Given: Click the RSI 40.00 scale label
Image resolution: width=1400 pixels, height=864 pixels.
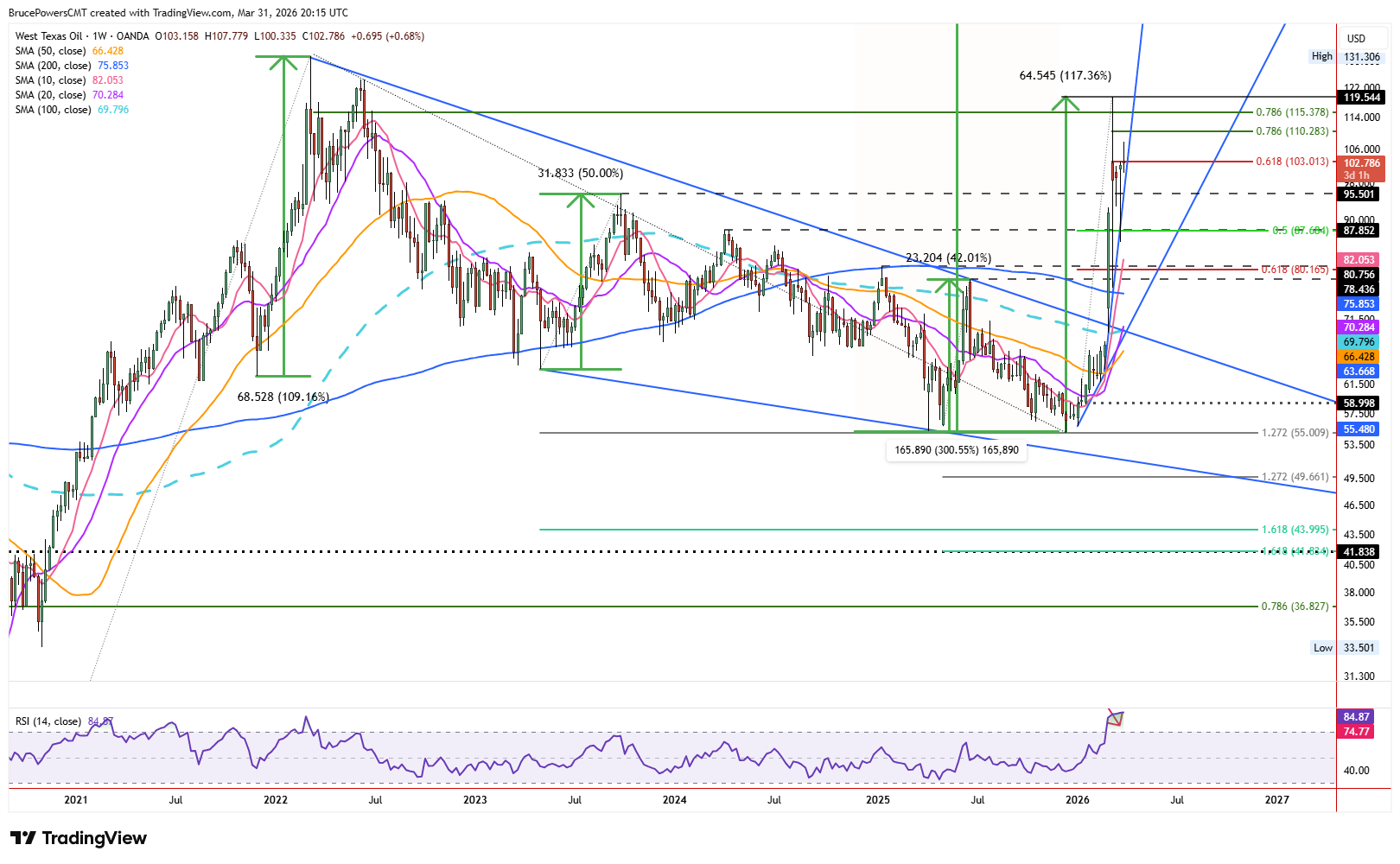Looking at the screenshot, I should (1358, 771).
